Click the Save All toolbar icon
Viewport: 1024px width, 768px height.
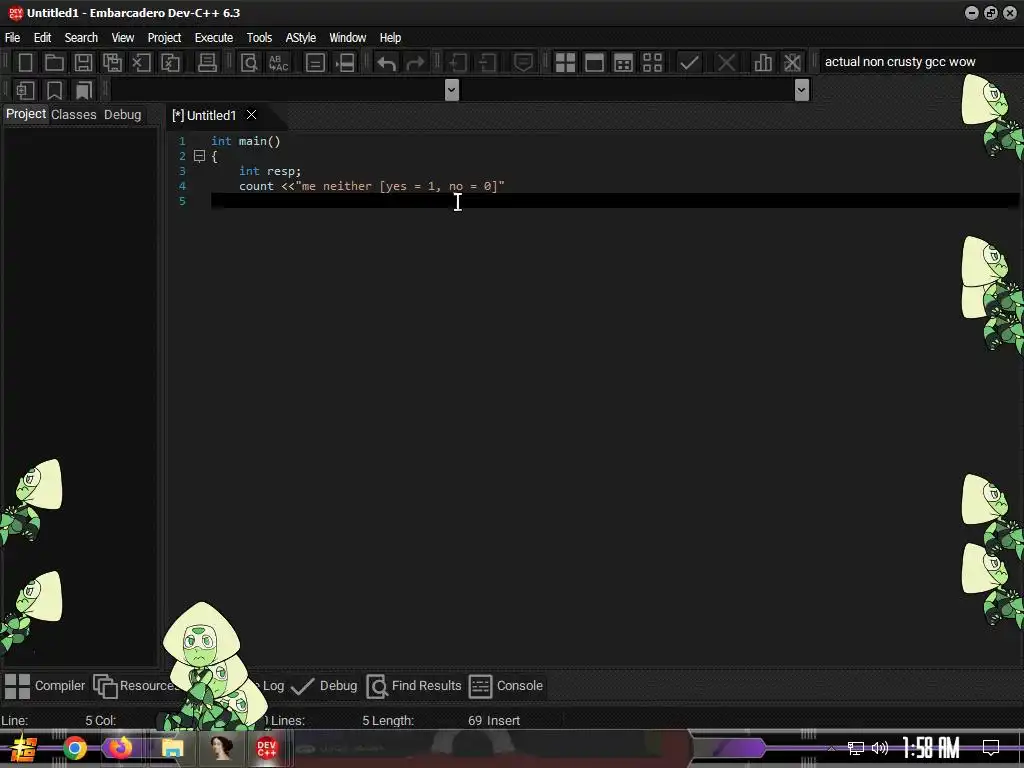(x=112, y=63)
